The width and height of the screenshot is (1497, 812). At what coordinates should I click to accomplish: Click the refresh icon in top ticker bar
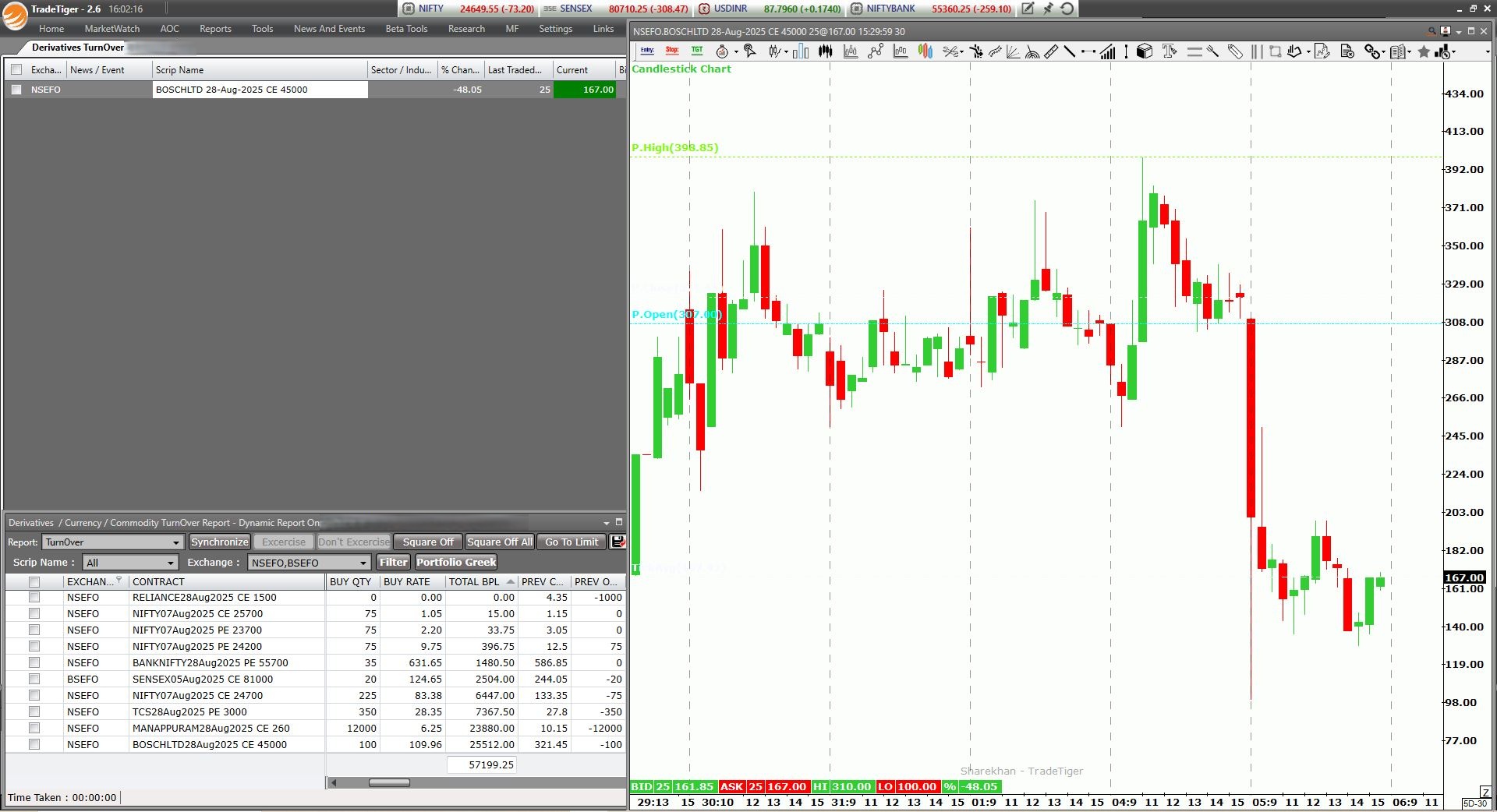1067,9
